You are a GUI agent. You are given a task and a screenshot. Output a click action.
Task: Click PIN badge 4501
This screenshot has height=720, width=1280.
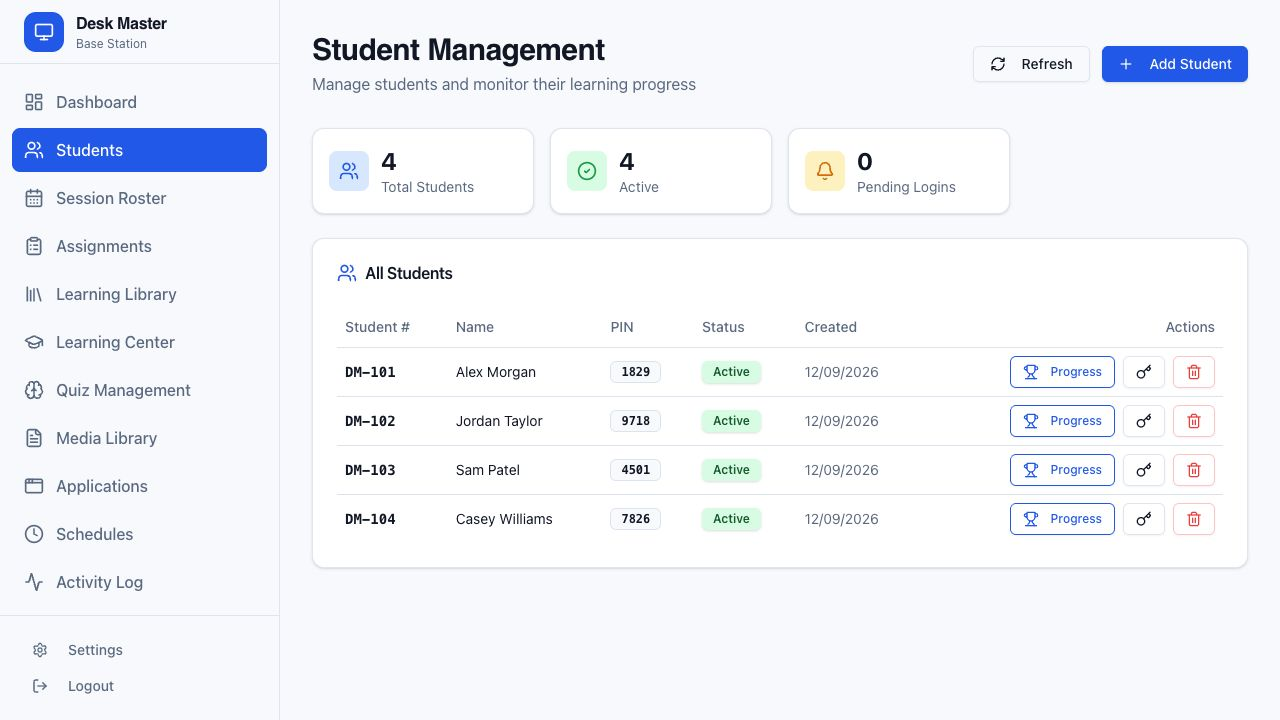(635, 470)
